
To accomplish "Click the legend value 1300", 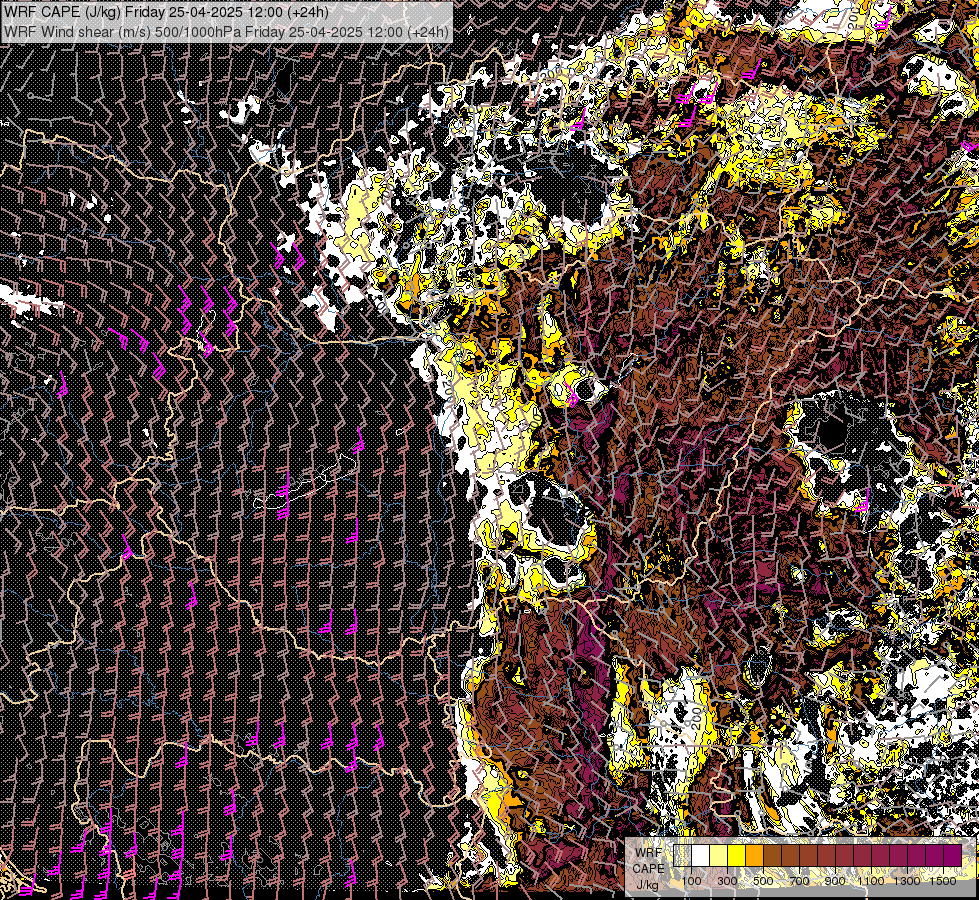I will click(907, 881).
